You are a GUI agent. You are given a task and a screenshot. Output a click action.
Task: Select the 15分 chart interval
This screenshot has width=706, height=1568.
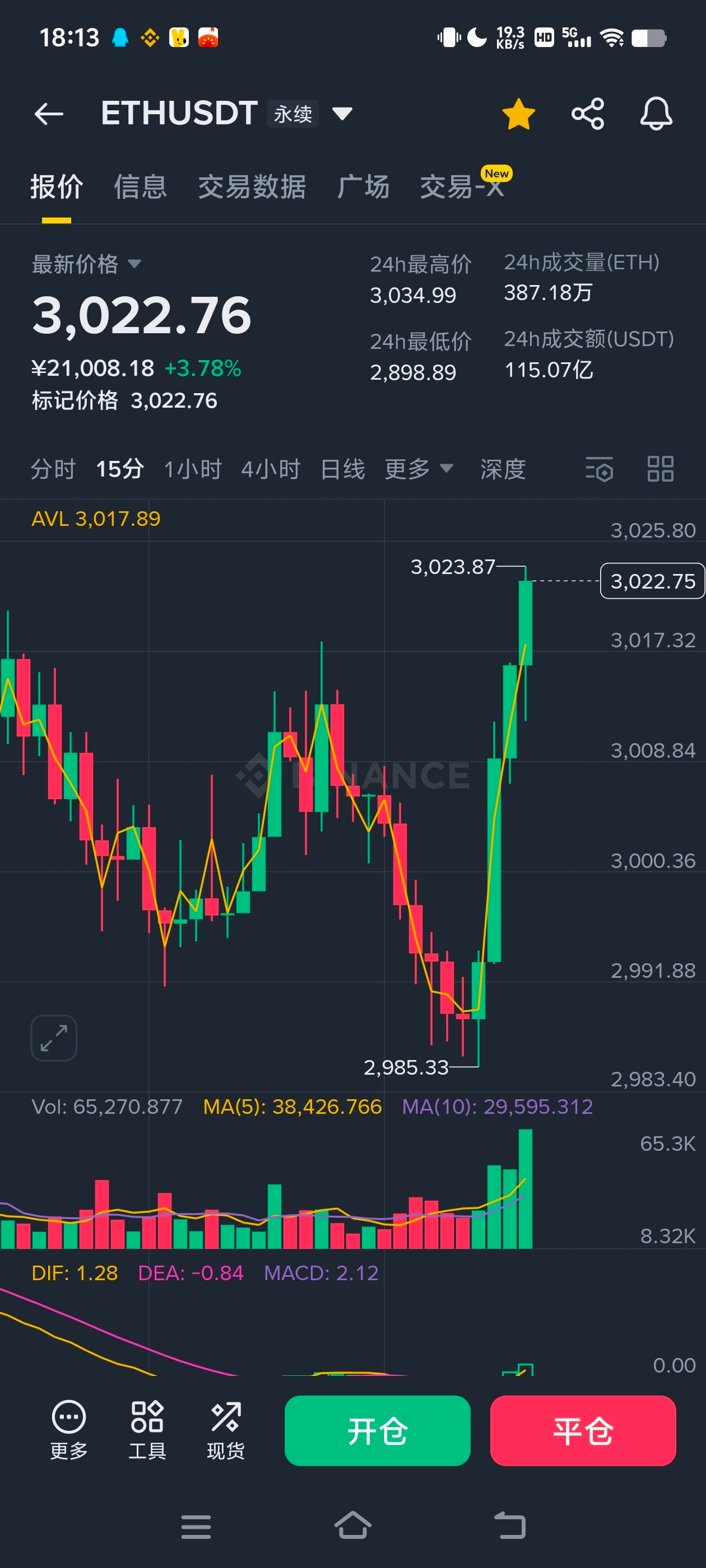(120, 469)
